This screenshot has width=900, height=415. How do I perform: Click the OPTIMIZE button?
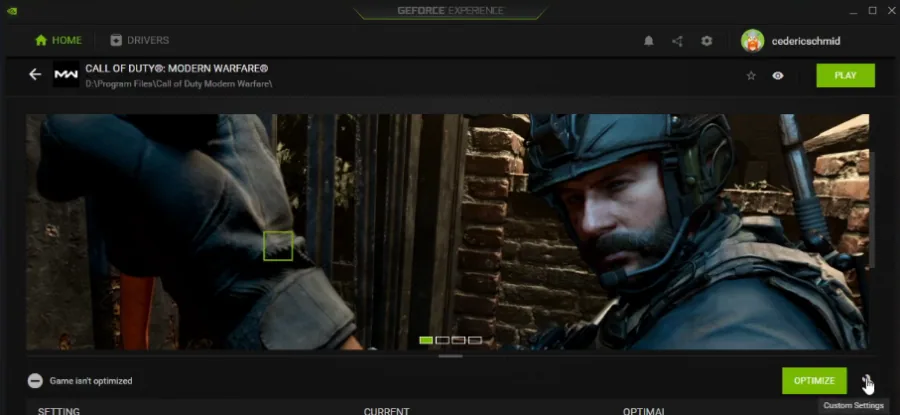coord(814,381)
